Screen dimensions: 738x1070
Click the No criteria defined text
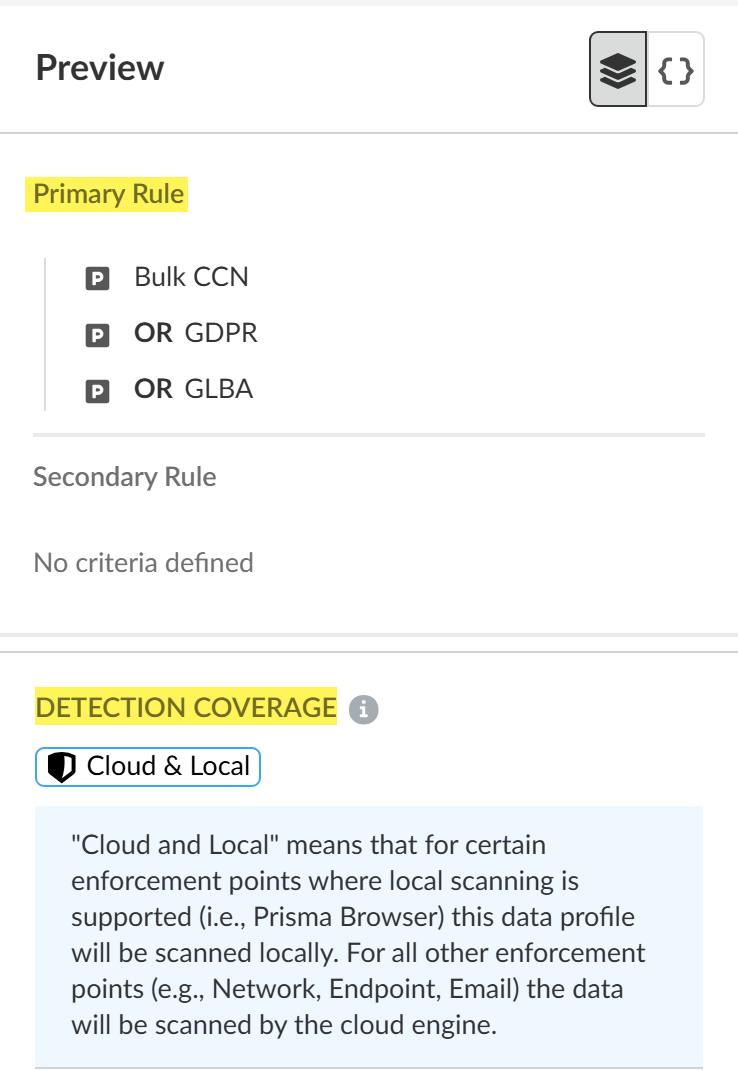click(x=143, y=563)
